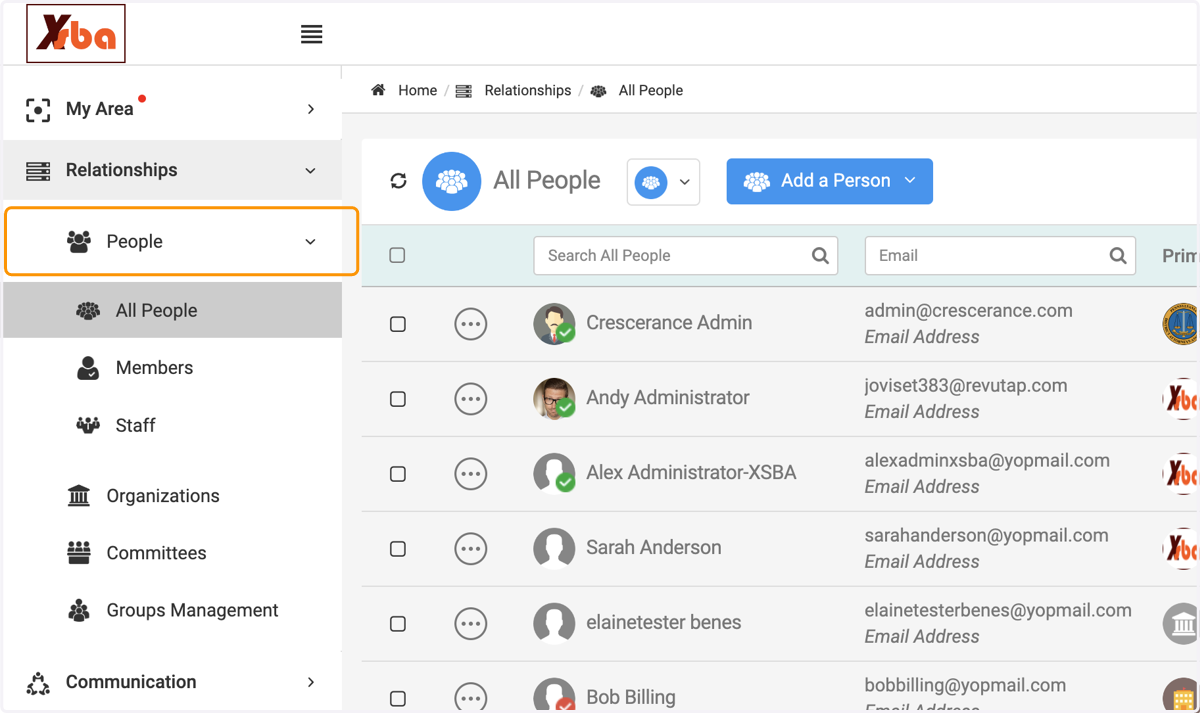
Task: Click email admin@crescerance.com
Action: (x=969, y=311)
